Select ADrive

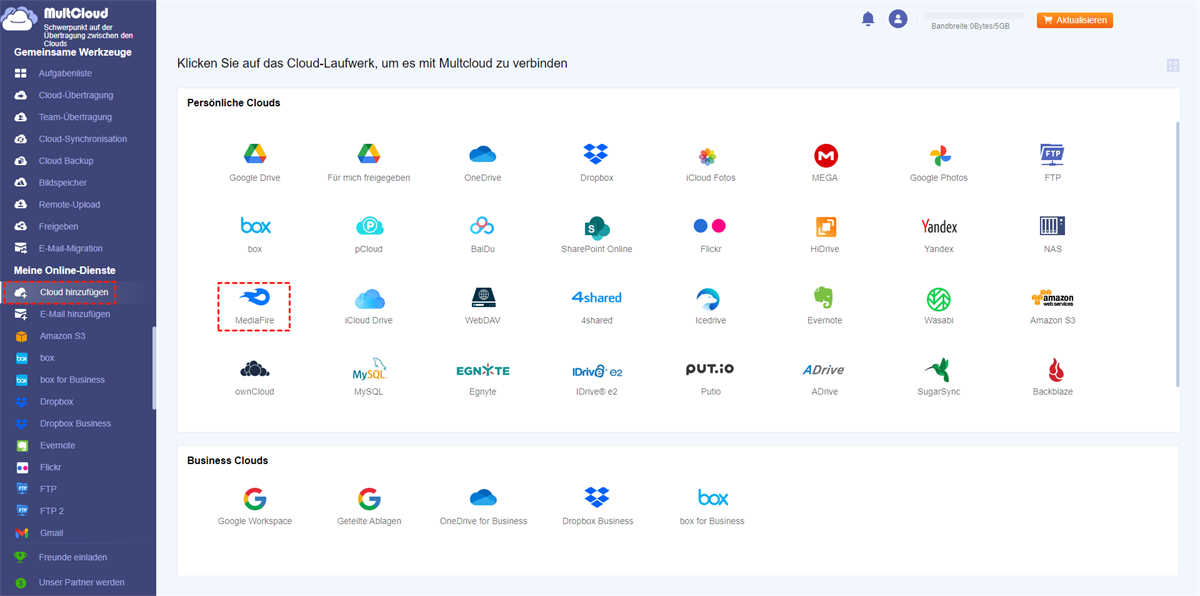tap(825, 370)
